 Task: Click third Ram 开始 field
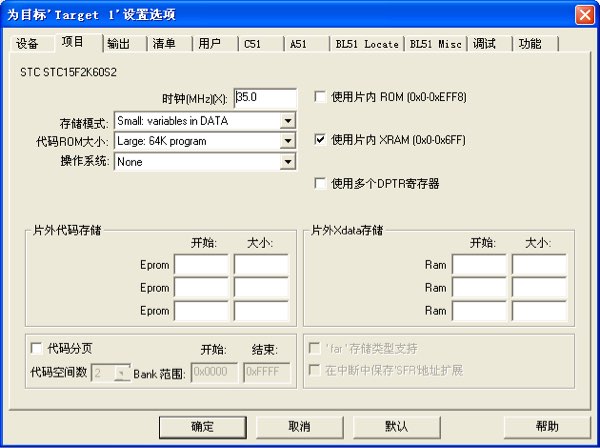tap(479, 311)
